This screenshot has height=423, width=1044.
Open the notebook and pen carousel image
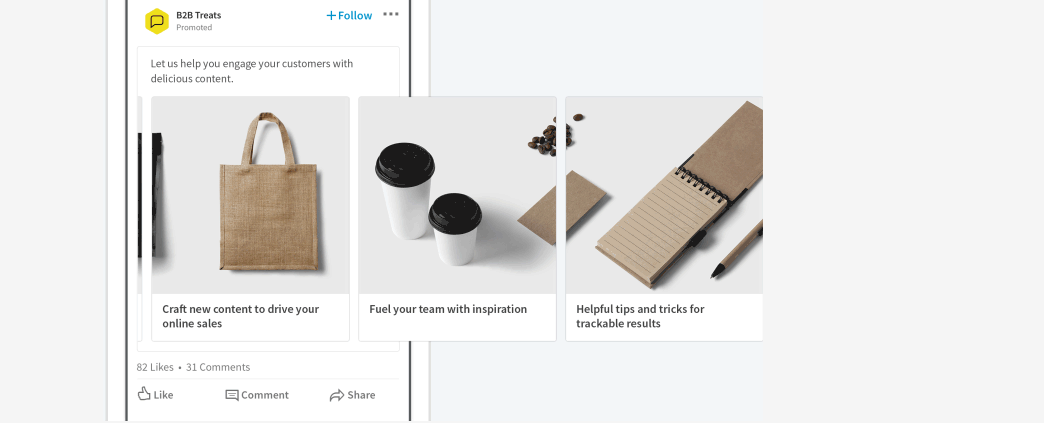click(664, 195)
